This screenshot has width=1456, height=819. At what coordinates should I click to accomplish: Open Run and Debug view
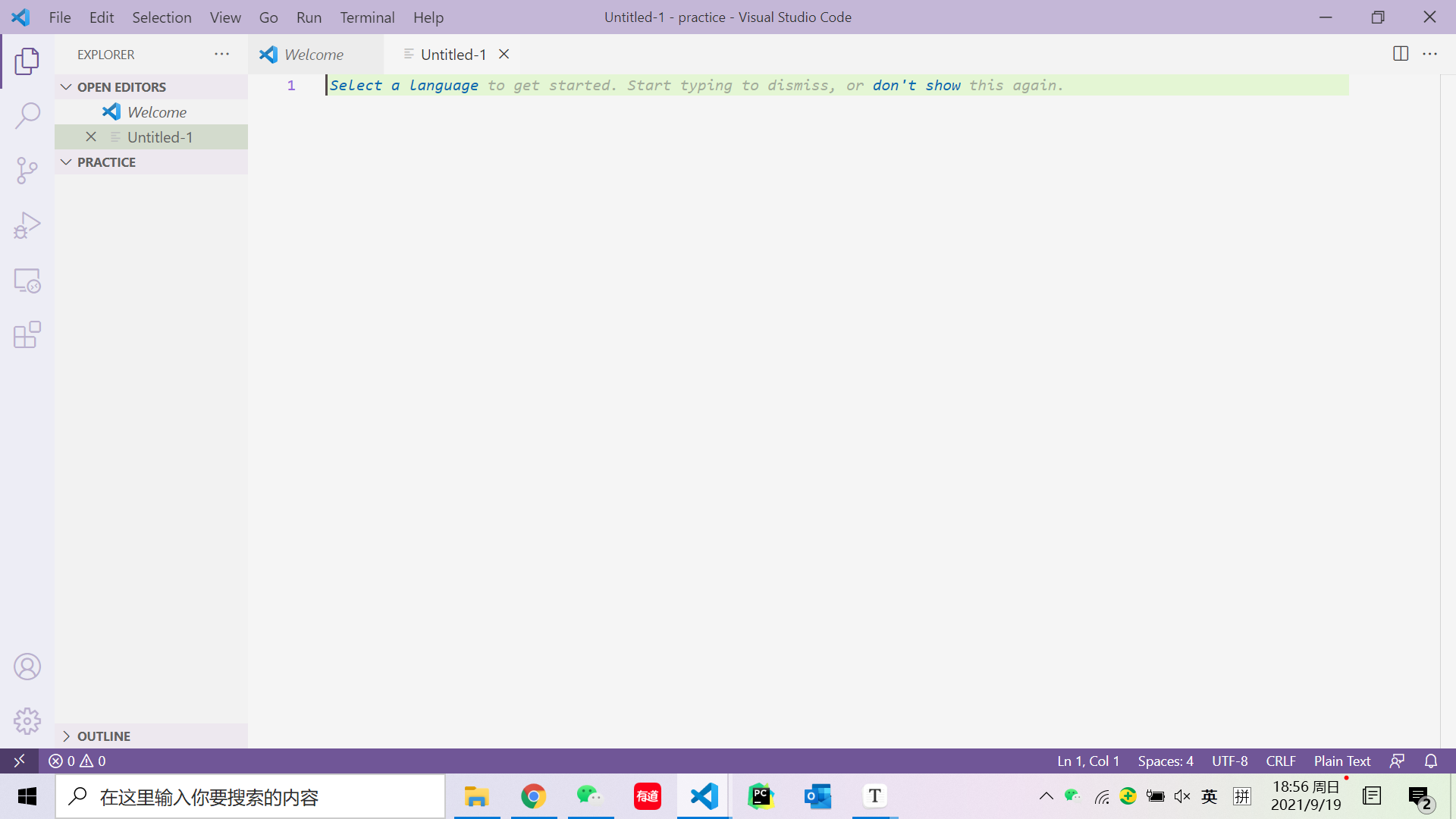point(27,225)
